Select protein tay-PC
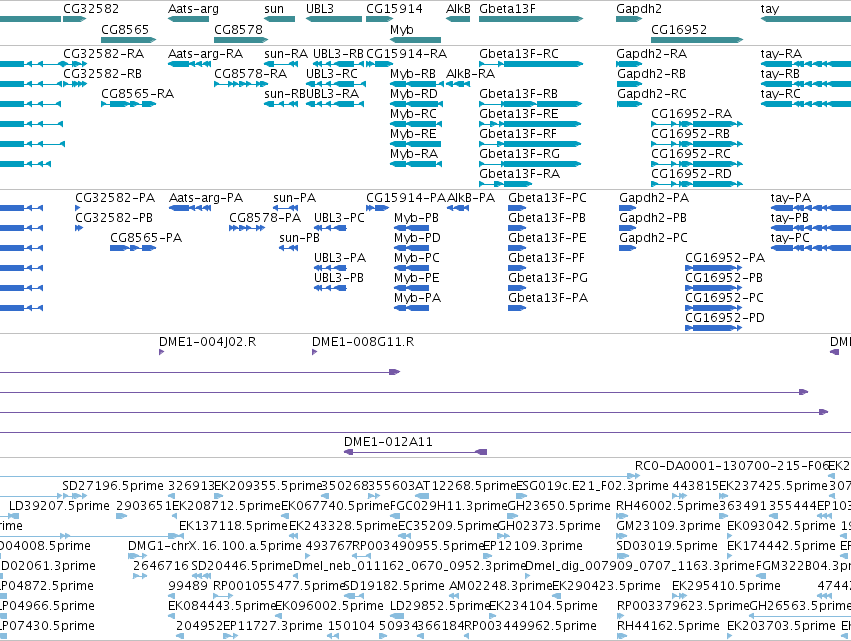This screenshot has height=641, width=851. (x=811, y=248)
